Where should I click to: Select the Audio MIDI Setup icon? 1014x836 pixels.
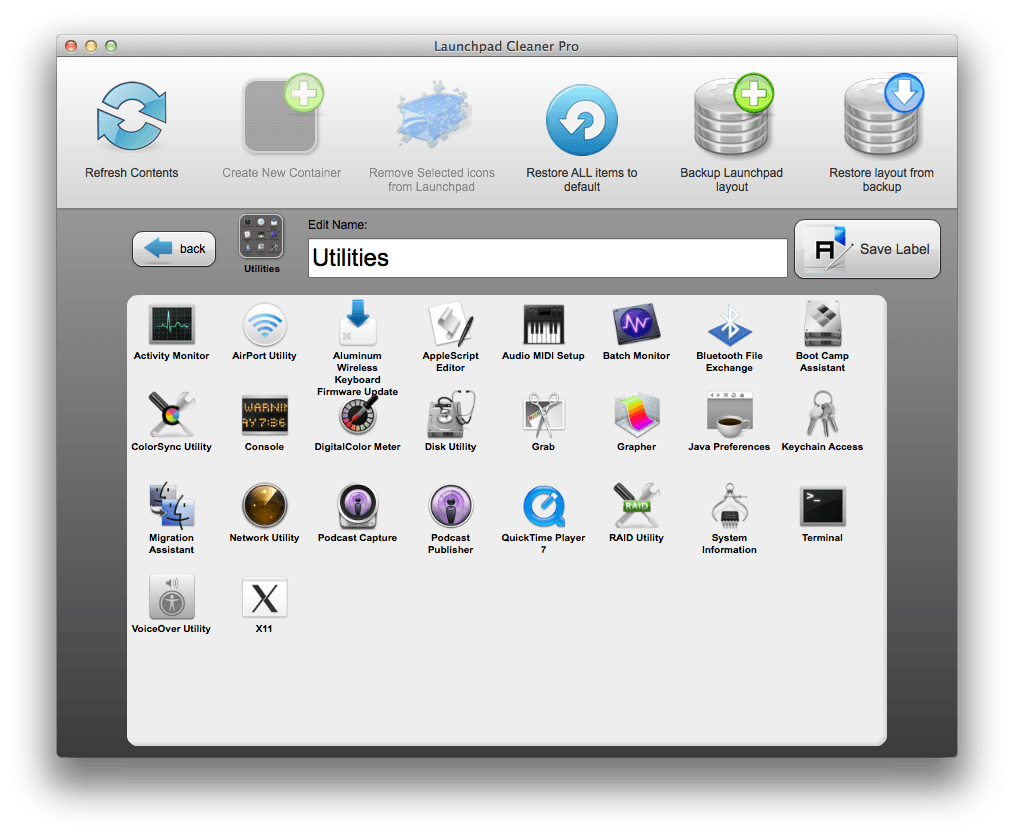543,324
